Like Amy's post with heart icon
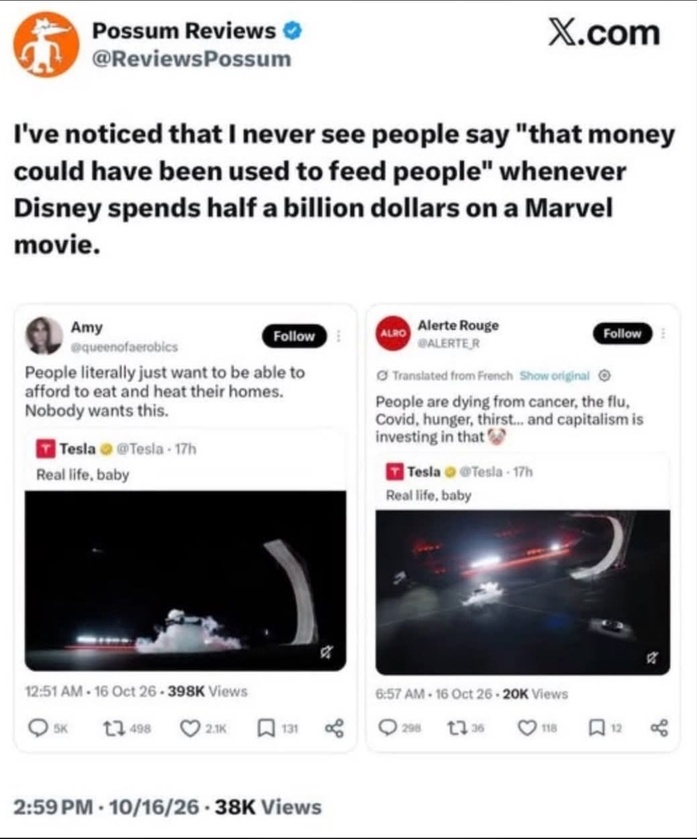 pos(190,728)
